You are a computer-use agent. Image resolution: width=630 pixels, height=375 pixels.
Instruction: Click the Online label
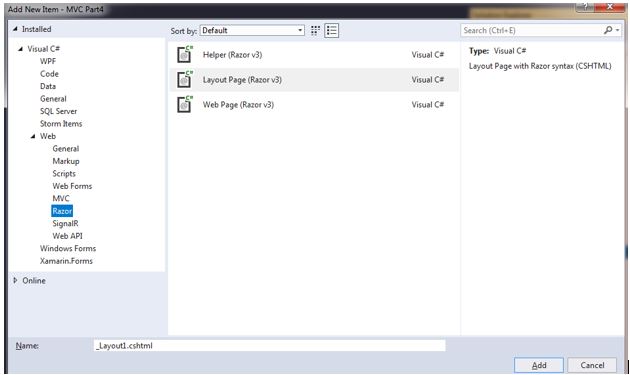(x=34, y=281)
